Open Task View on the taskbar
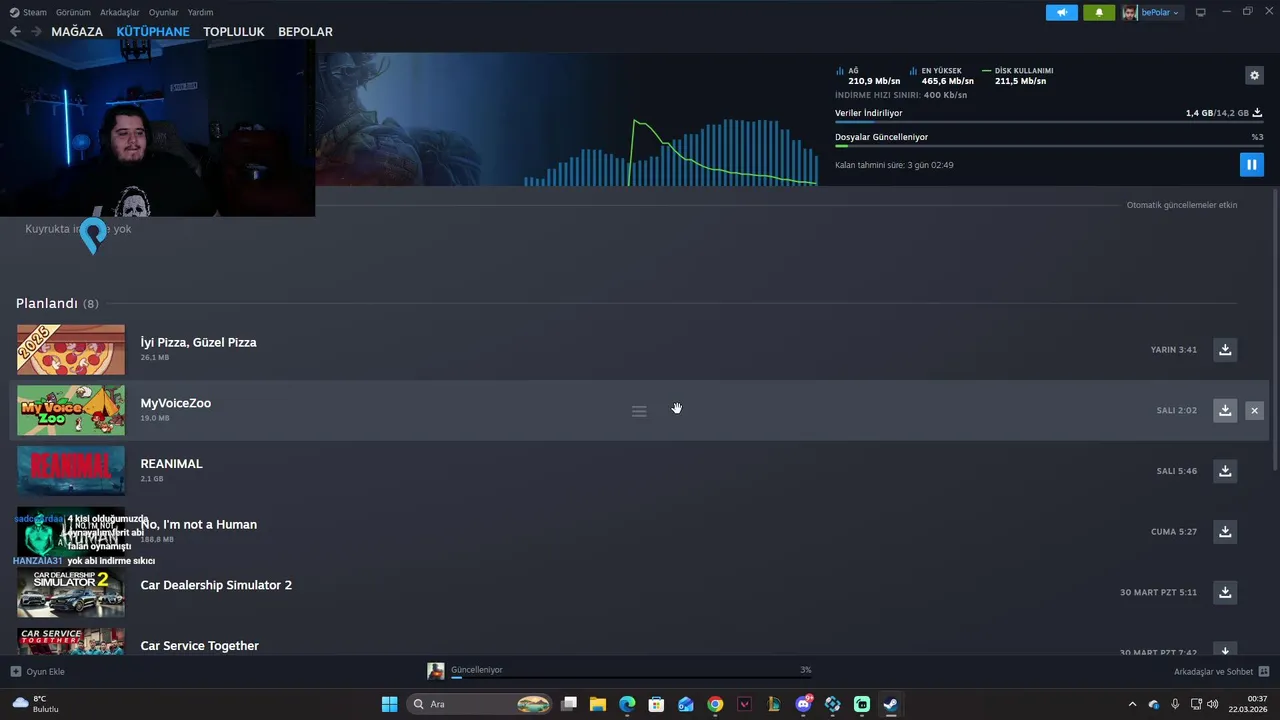The width and height of the screenshot is (1280, 720). pos(569,704)
